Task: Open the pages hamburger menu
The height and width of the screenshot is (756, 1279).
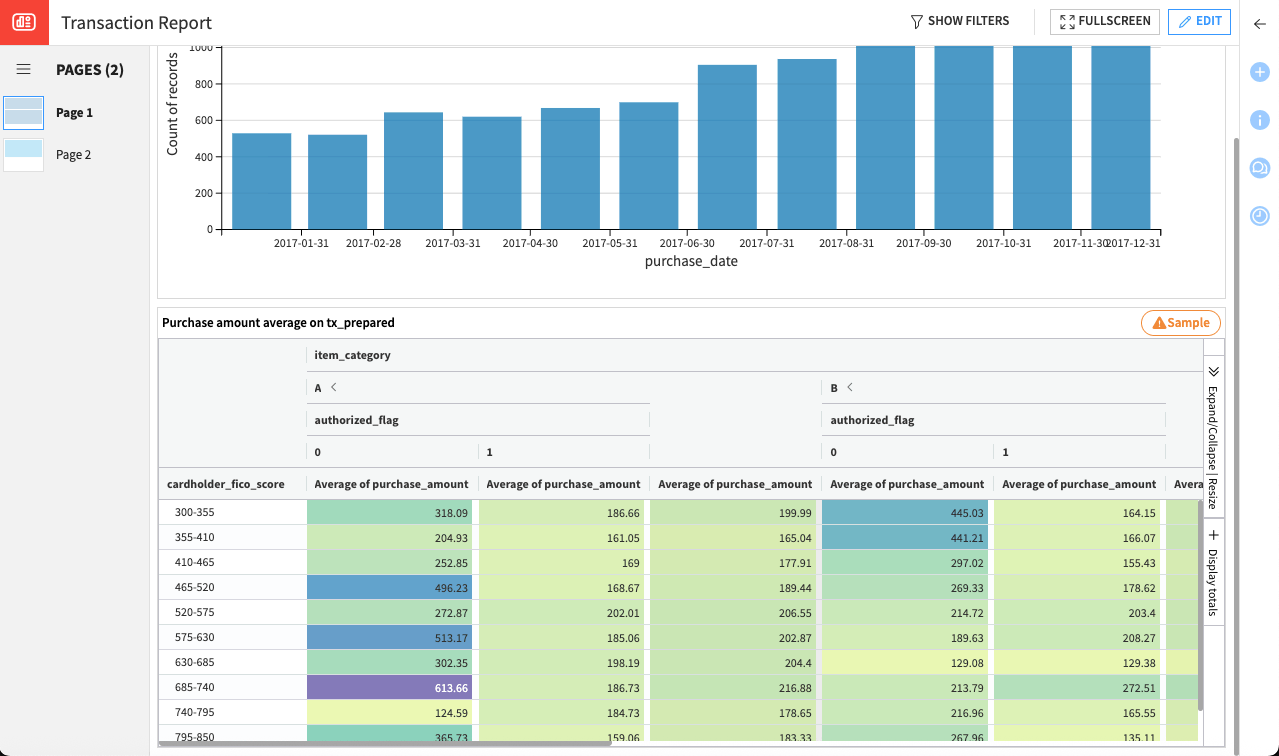Action: (23, 69)
